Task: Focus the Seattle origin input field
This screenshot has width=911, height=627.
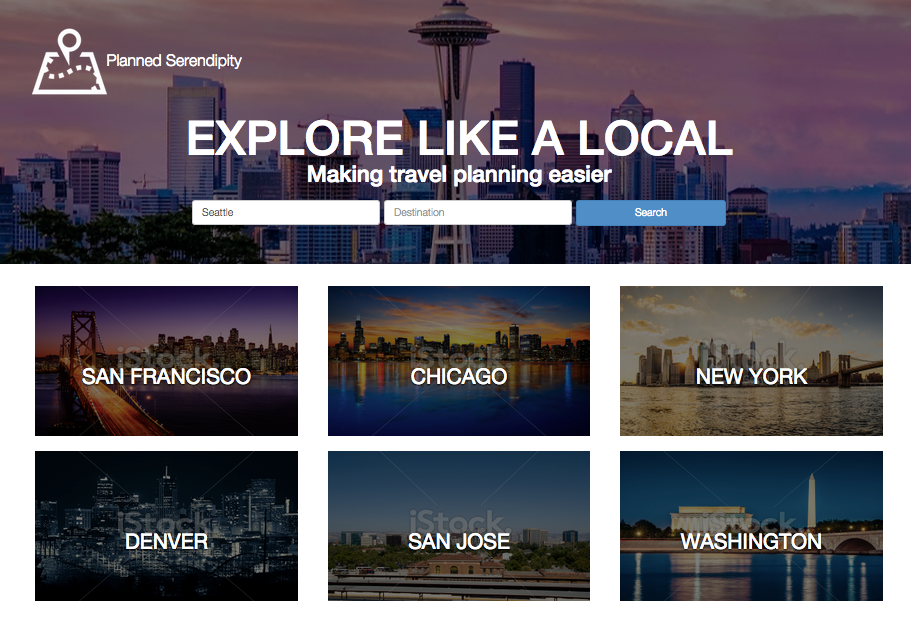Action: pos(286,213)
